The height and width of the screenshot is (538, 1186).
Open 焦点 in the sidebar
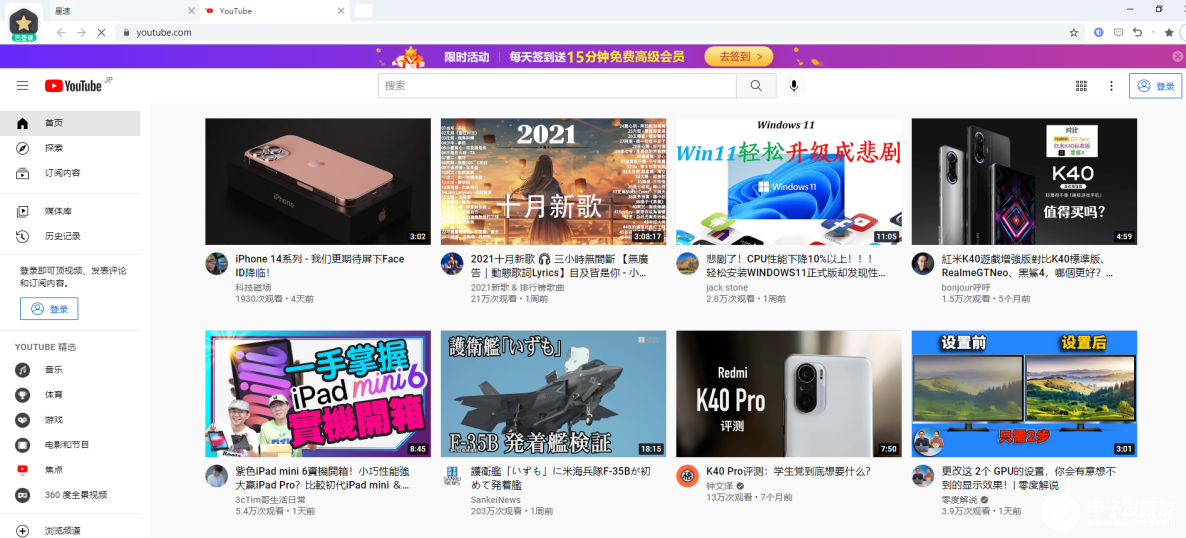[x=70, y=470]
